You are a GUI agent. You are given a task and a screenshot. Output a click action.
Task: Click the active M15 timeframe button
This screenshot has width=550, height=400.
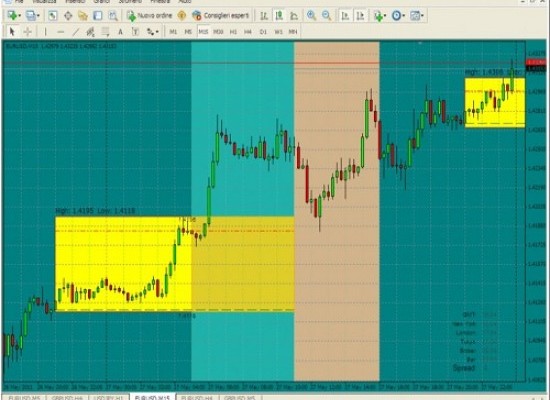tap(203, 32)
